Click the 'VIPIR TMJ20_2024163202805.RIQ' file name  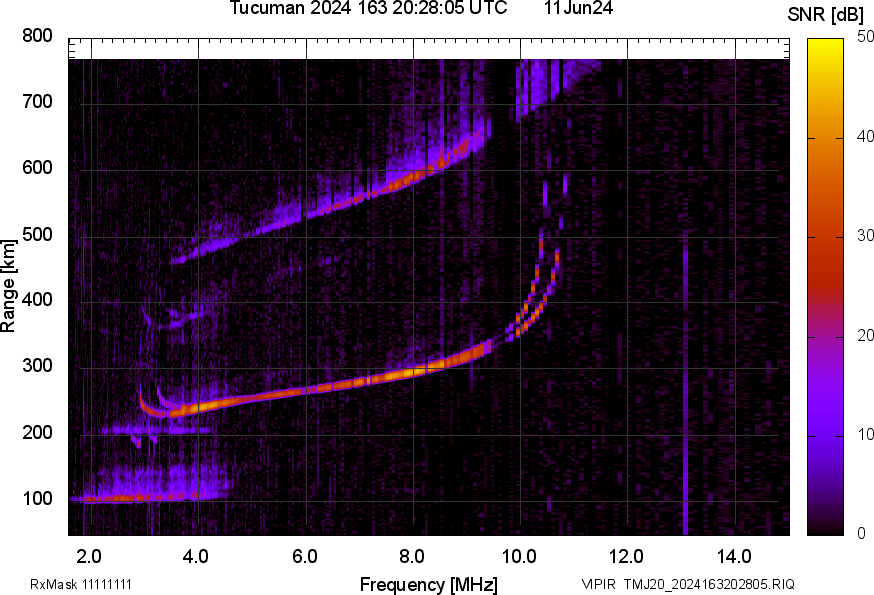click(x=688, y=584)
